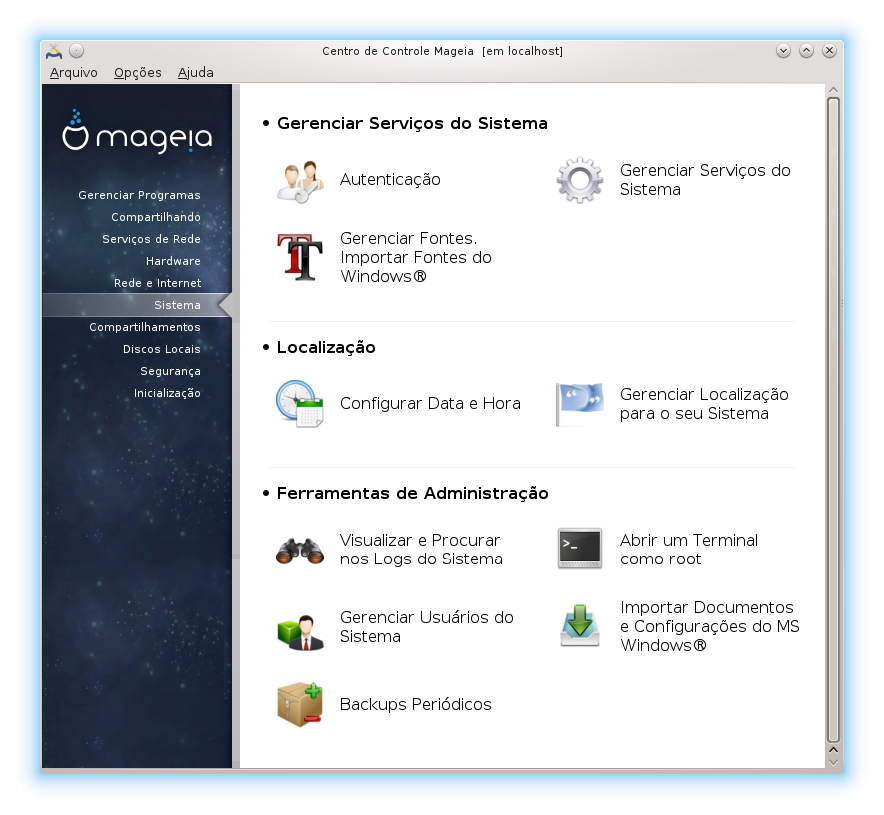884x815 pixels.
Task: Switch to the Hardware category
Action: coord(173,261)
